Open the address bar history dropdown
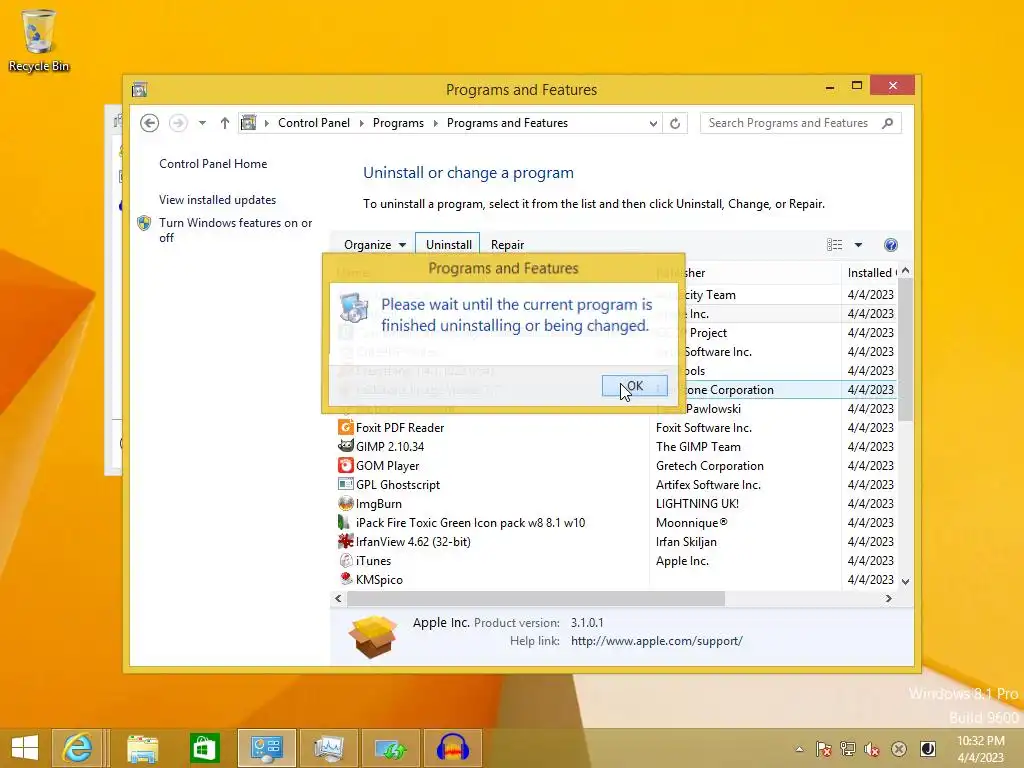 click(x=652, y=123)
